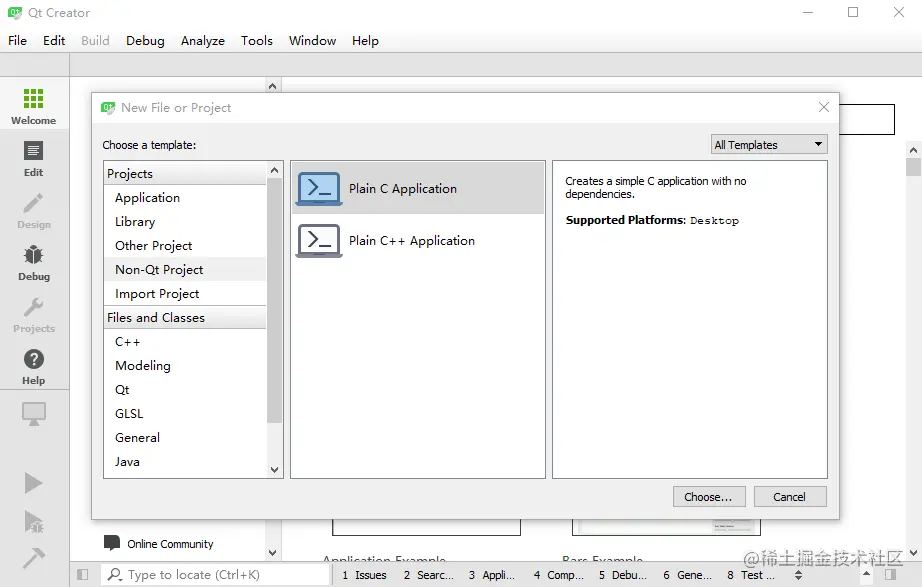Screen dimensions: 922x587
Task: Close the New File or Project dialog
Action: tap(824, 107)
